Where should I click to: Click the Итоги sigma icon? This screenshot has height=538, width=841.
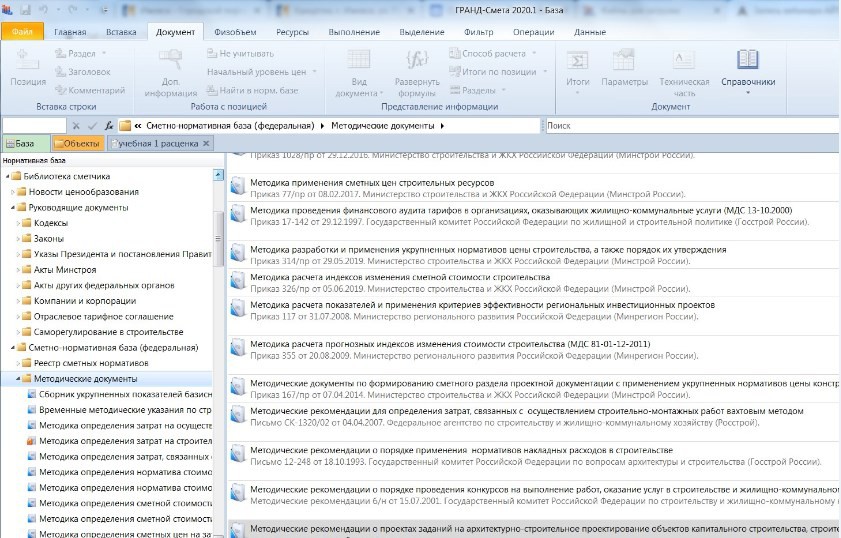pos(578,60)
